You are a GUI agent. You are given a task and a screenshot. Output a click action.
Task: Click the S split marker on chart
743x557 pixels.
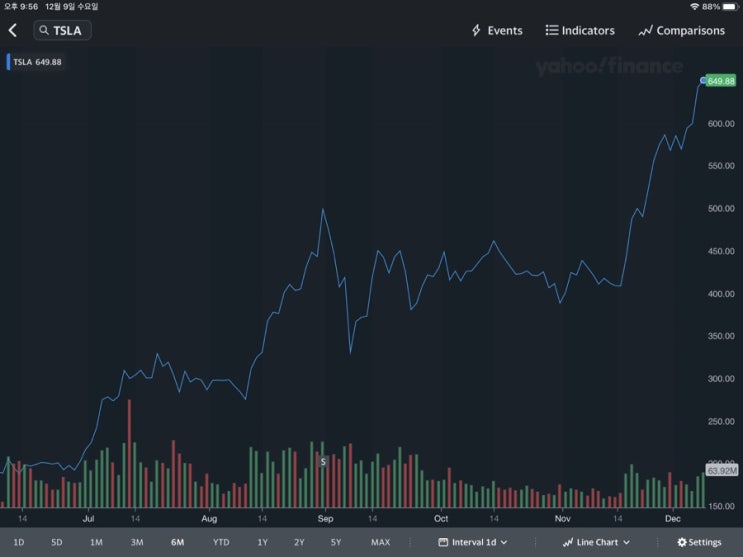click(323, 461)
